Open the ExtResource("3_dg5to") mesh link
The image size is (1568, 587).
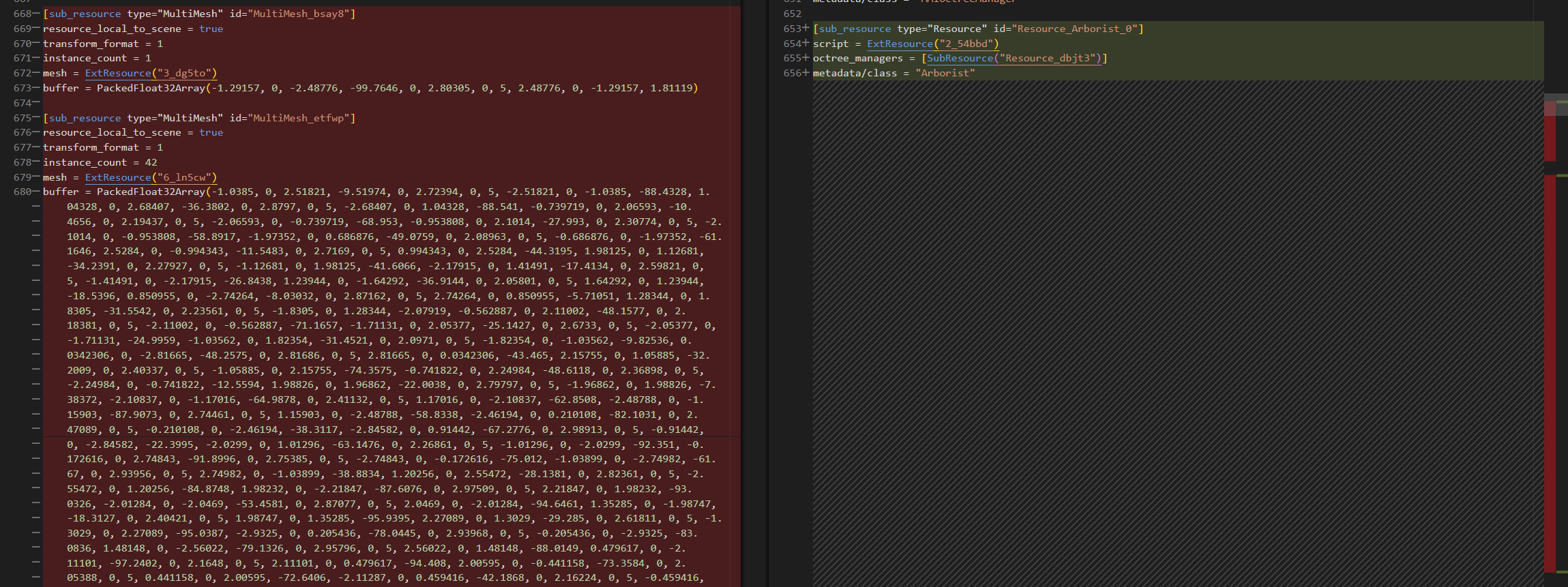click(151, 73)
